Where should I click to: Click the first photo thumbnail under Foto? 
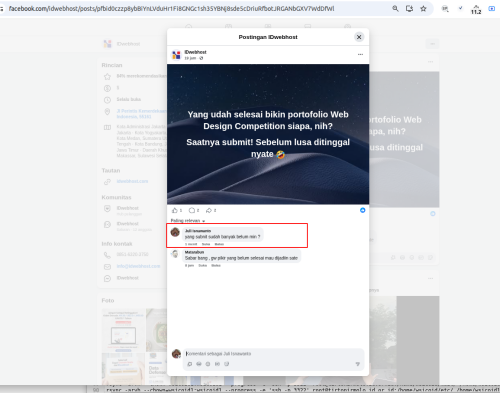point(123,330)
